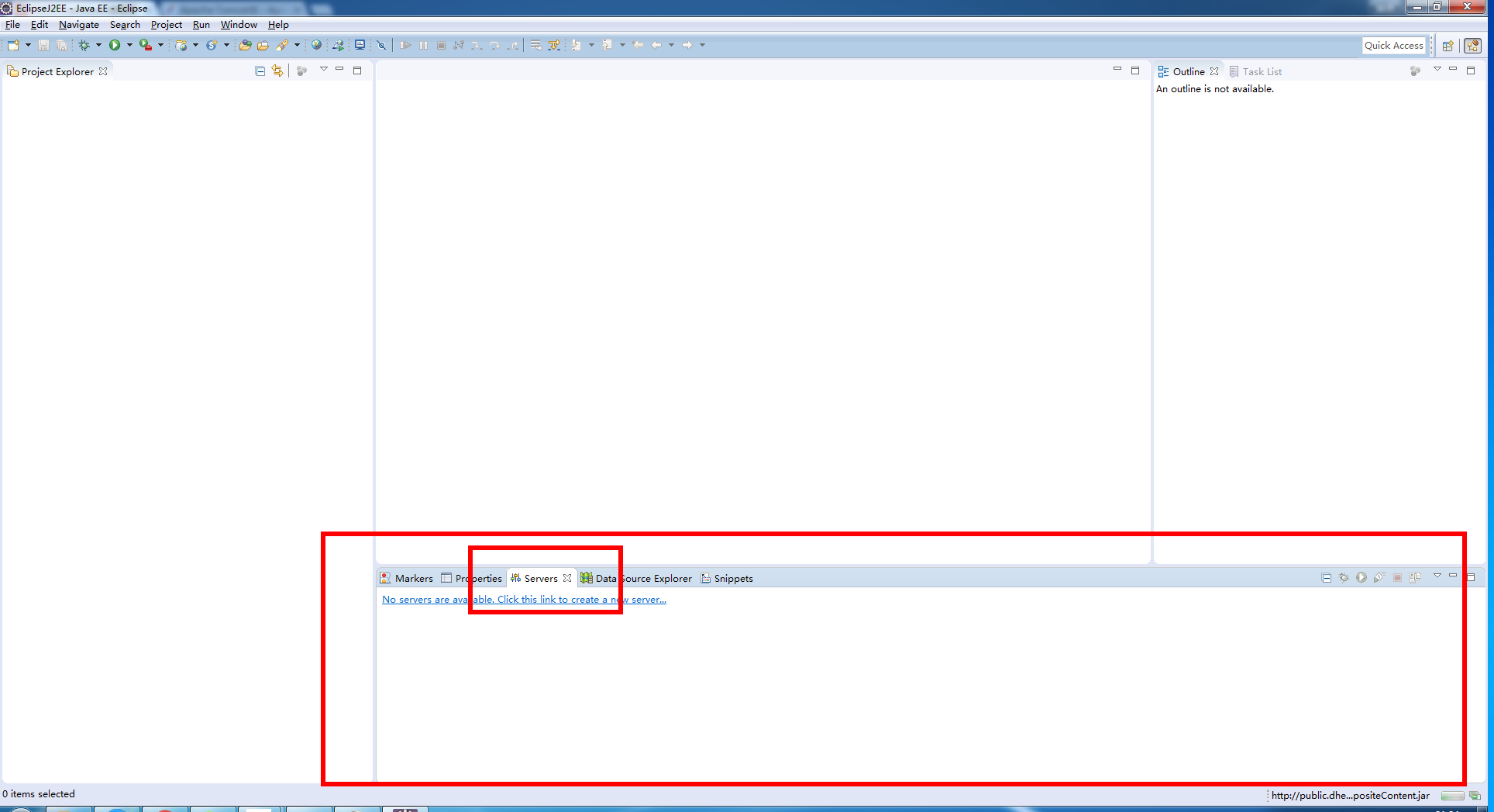Open the Help menu
The image size is (1494, 812).
278,25
